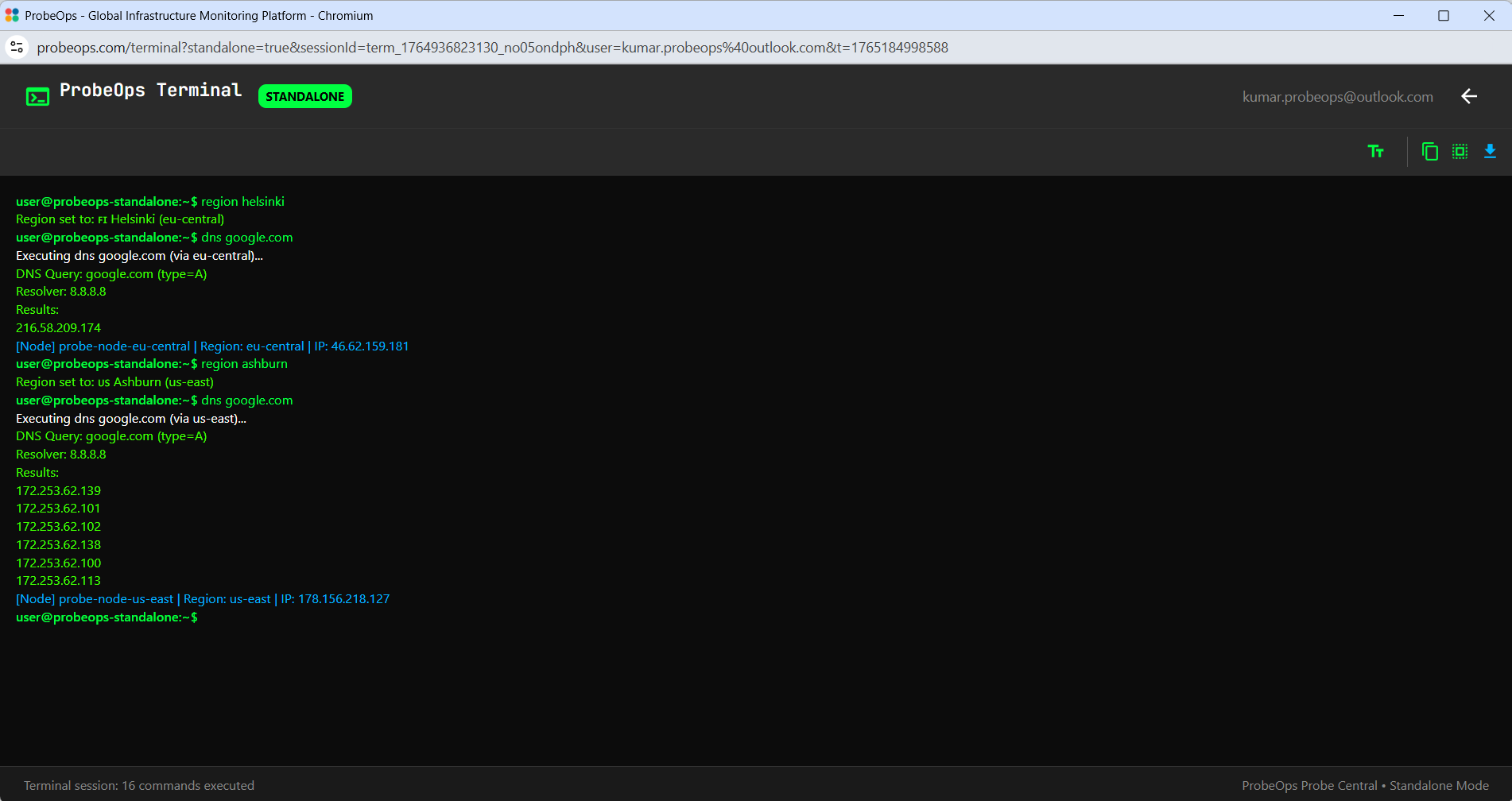The image size is (1512, 801).
Task: Open the font size settings via Tt icon
Action: pos(1376,151)
